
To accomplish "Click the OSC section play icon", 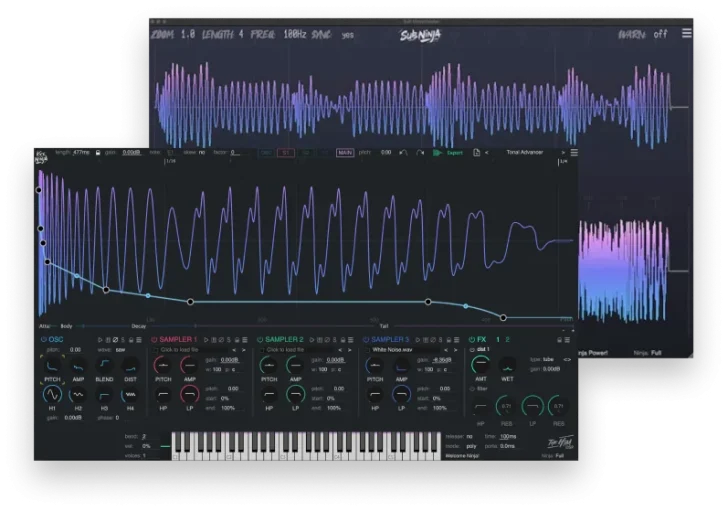I will pos(101,340).
